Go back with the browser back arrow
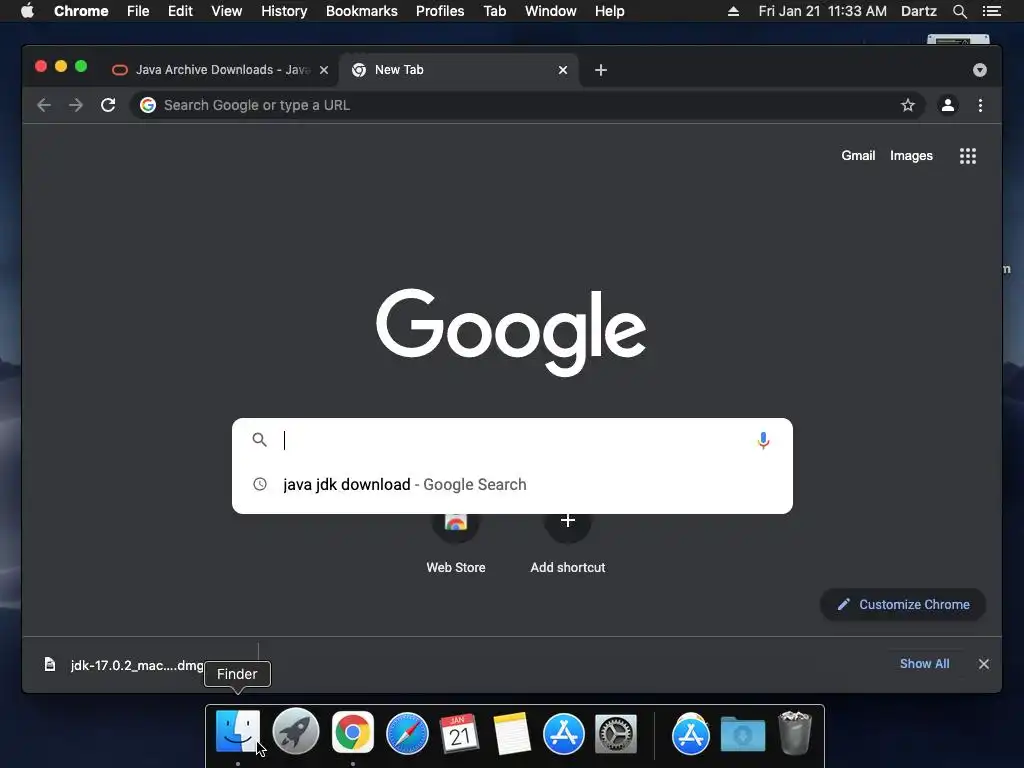 pos(44,105)
